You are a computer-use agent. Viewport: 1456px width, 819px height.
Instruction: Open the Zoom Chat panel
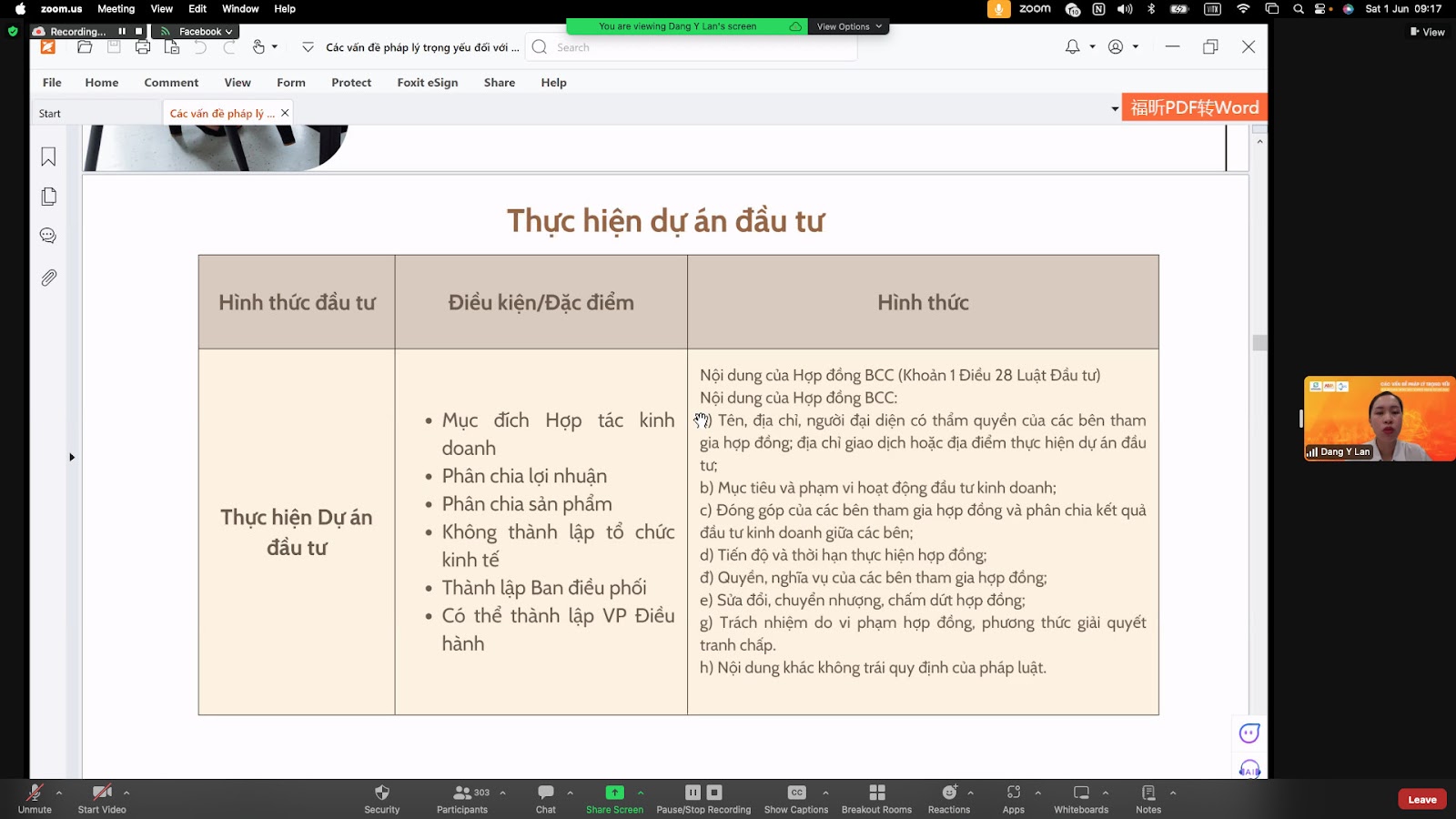click(546, 798)
